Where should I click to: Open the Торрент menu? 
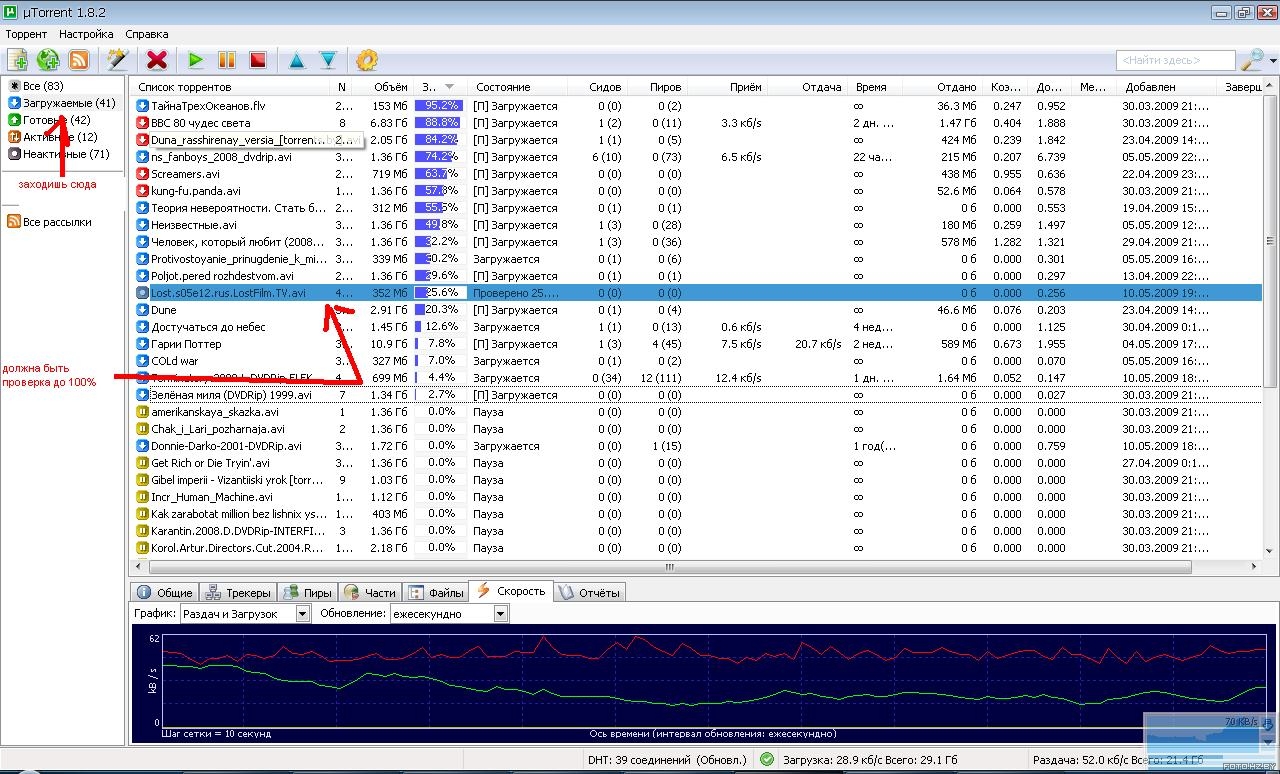coord(27,34)
